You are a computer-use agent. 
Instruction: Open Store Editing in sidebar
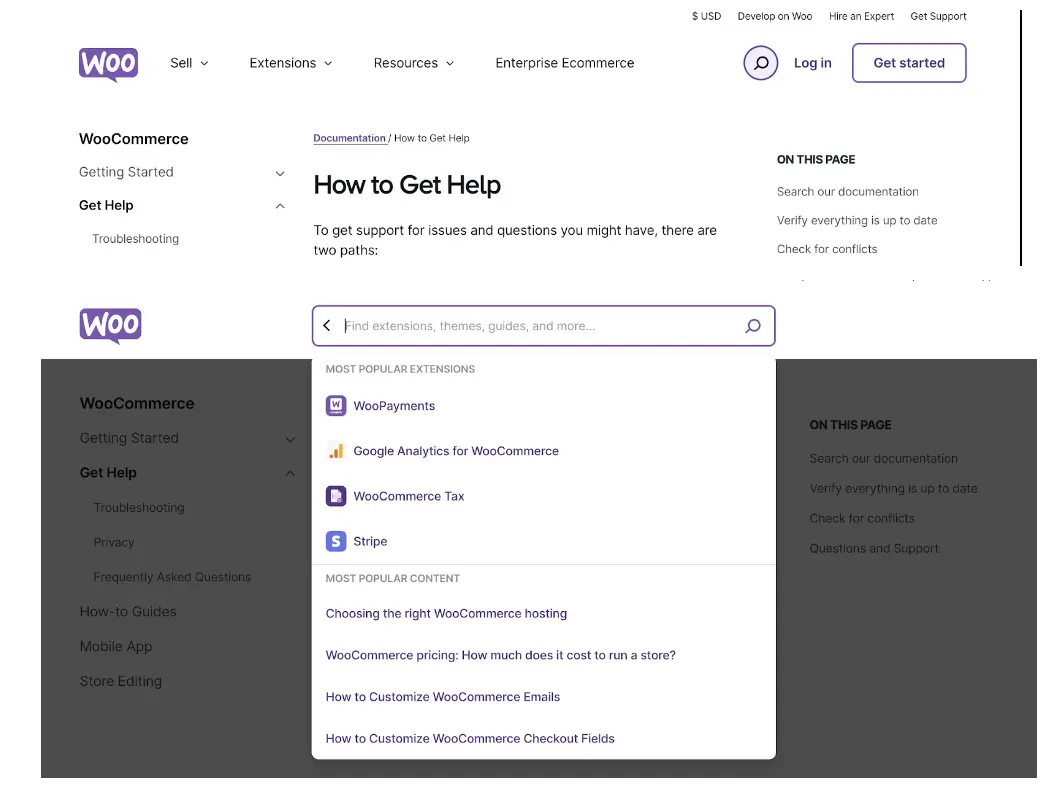click(x=121, y=681)
